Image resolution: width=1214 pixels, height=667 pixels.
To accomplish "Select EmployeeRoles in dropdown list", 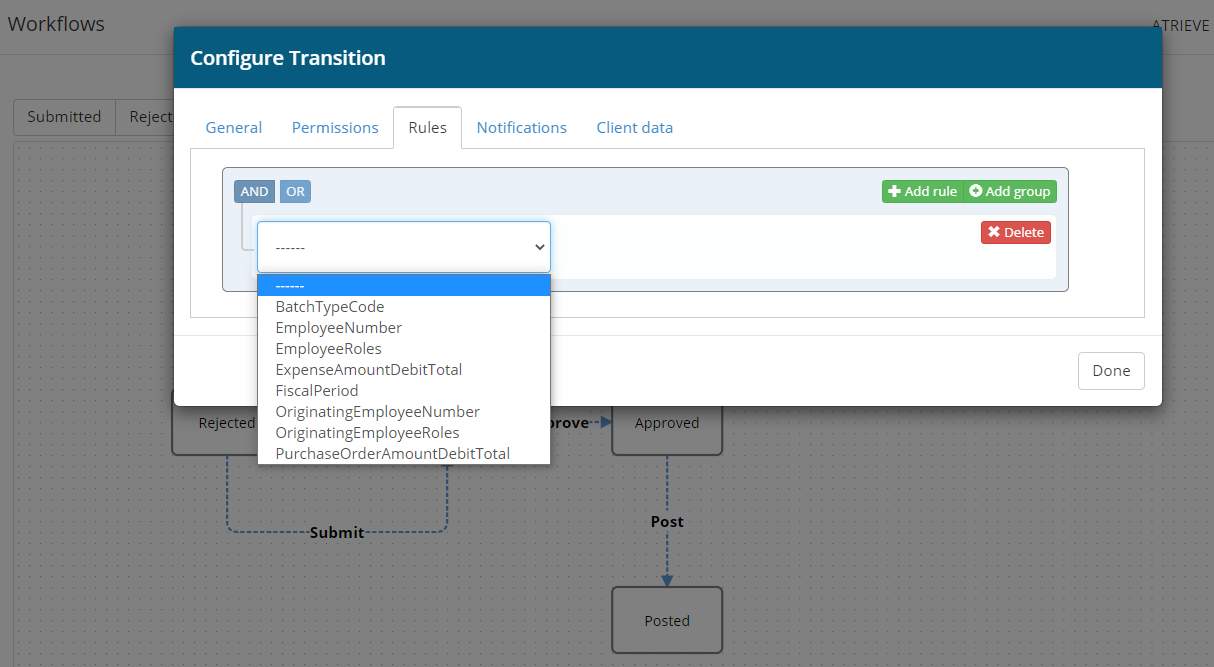I will click(328, 349).
